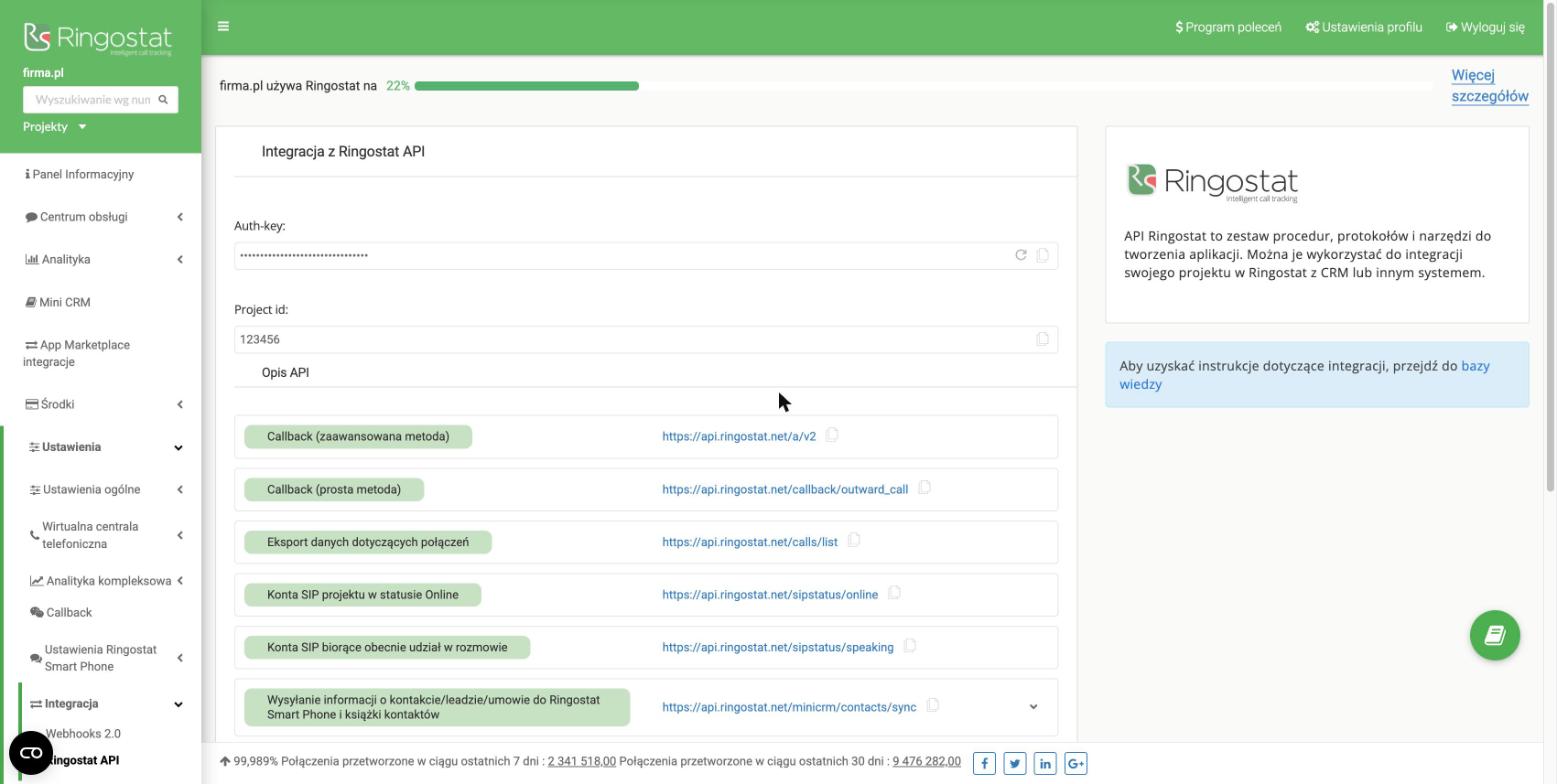Follow the Więcej szczegółów link
1557x784 pixels.
(x=1490, y=86)
